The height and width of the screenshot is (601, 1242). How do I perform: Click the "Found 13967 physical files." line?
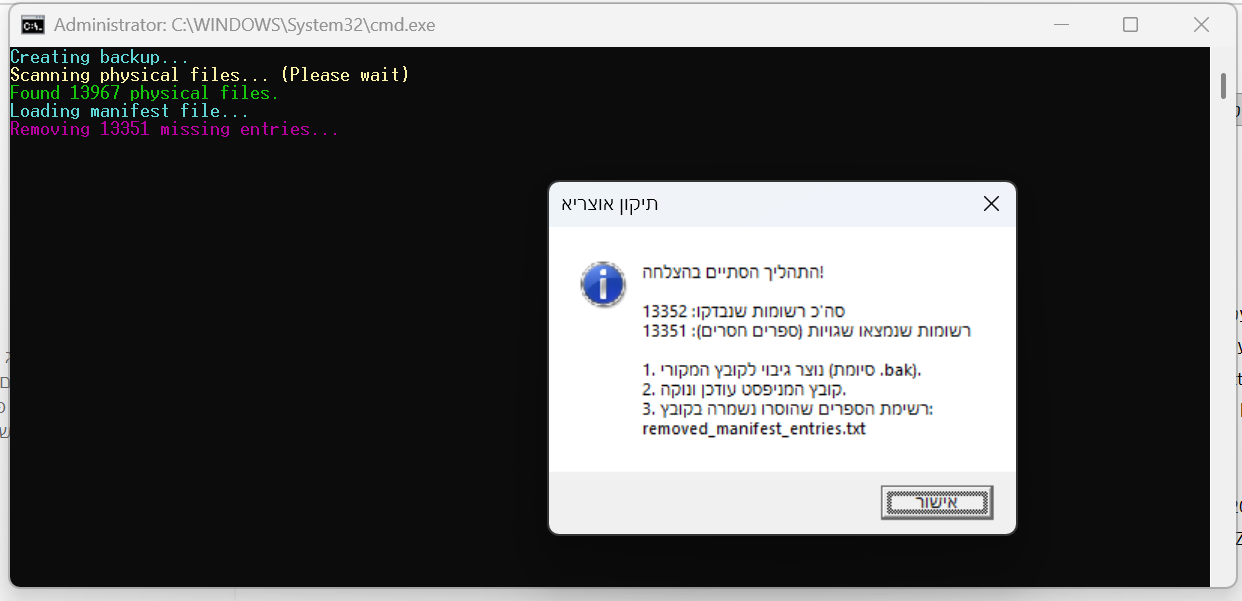pos(144,93)
